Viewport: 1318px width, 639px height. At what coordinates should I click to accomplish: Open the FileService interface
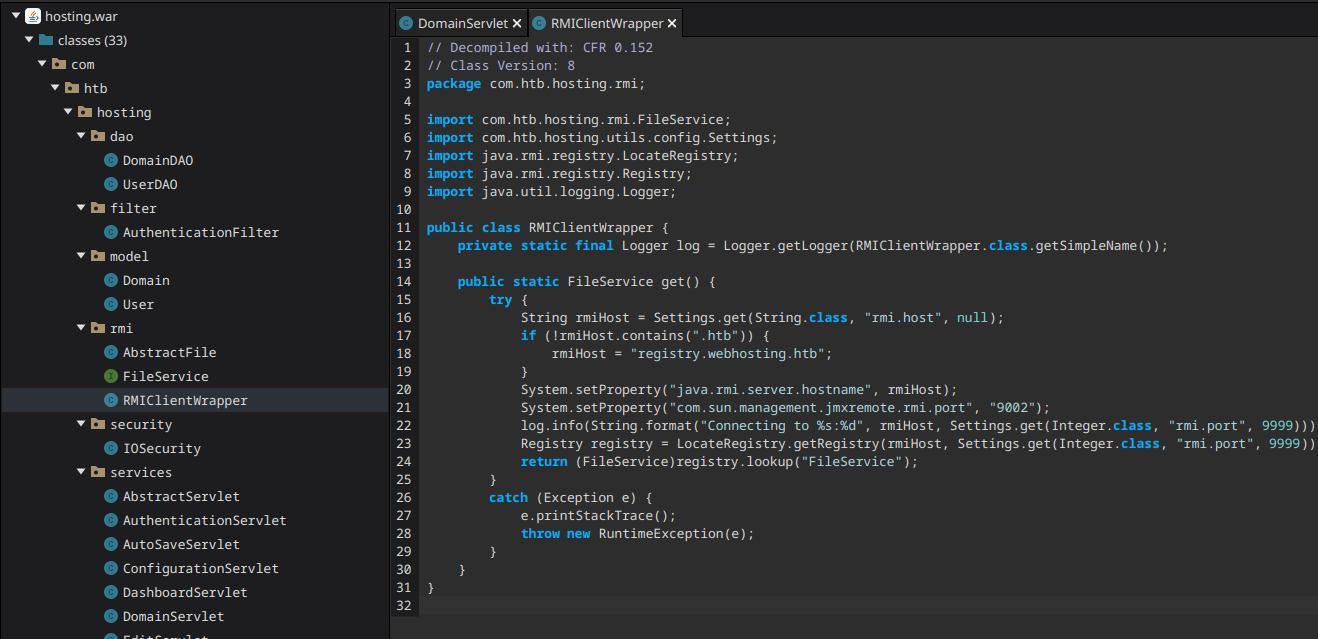pyautogui.click(x=166, y=376)
